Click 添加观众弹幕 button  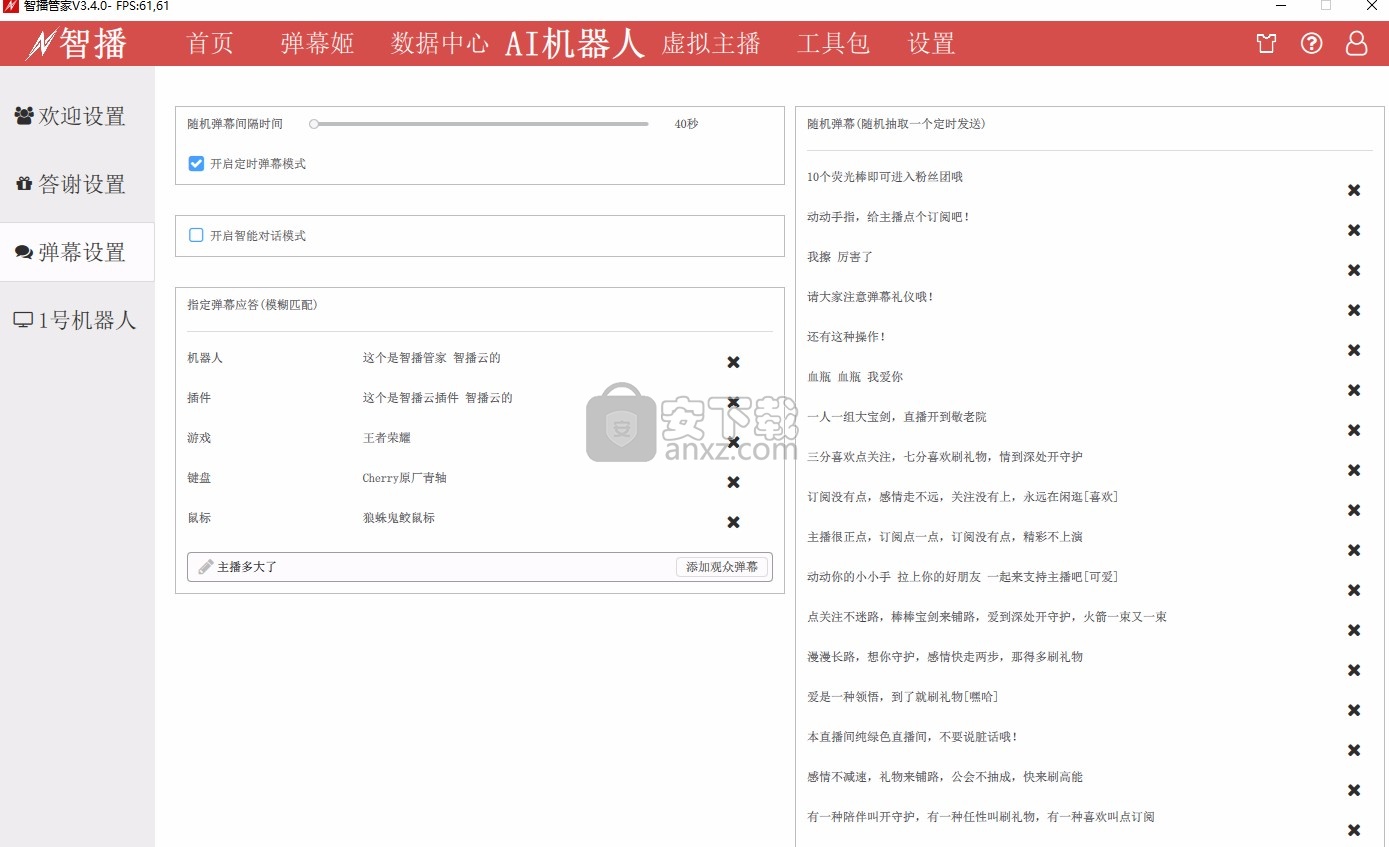pos(722,567)
